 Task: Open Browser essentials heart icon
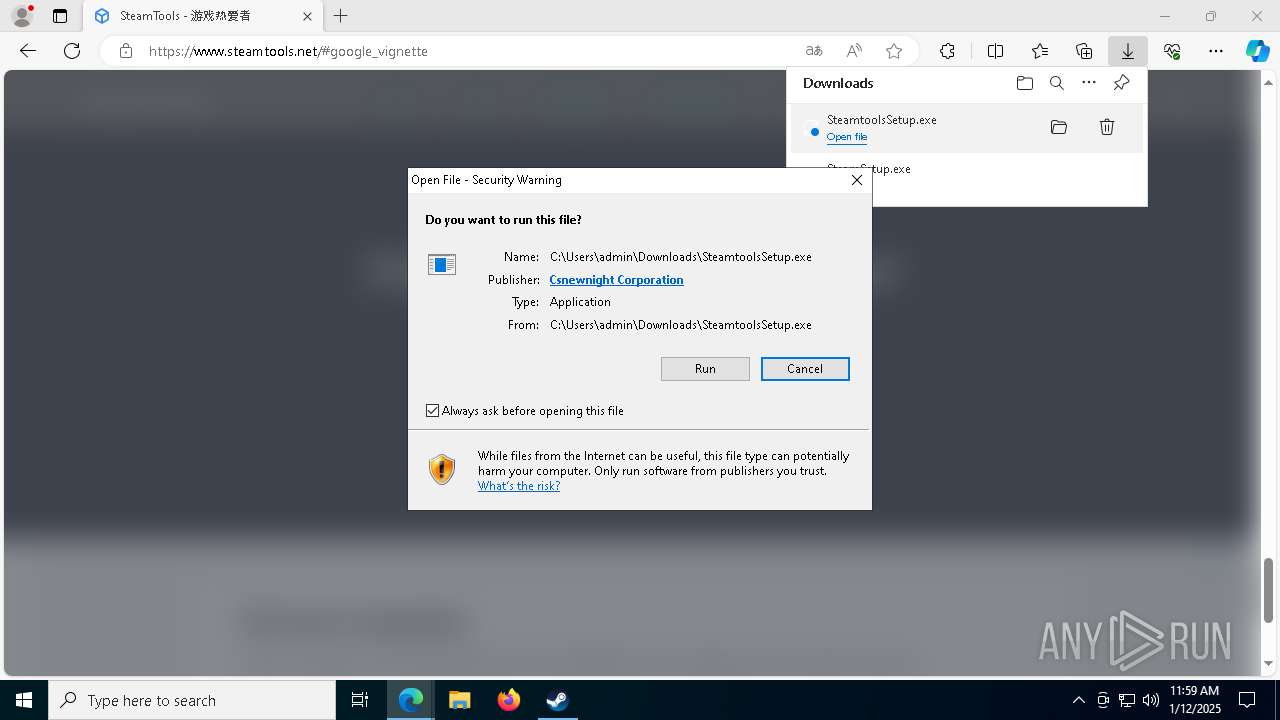point(1172,51)
